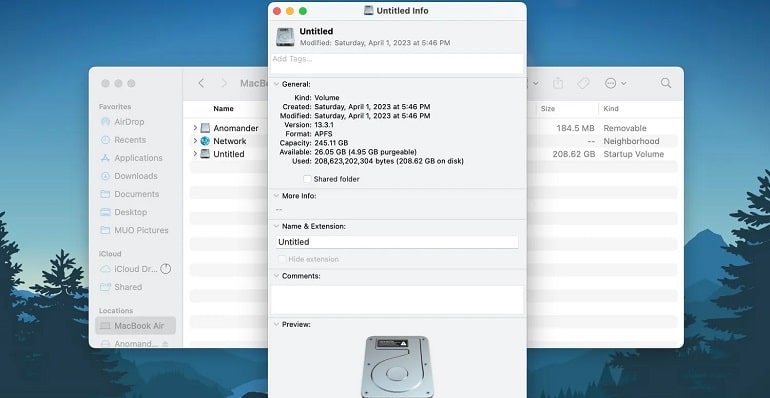Screen dimensions: 770x398
Task: Collapse the General section
Action: tap(276, 85)
